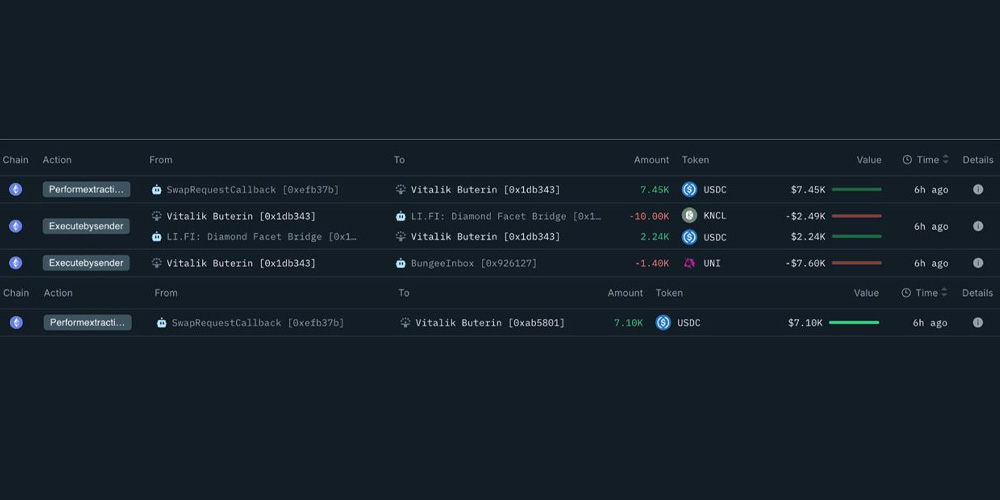The image size is (1000, 500).
Task: Click the KNCL token icon
Action: tap(689, 216)
